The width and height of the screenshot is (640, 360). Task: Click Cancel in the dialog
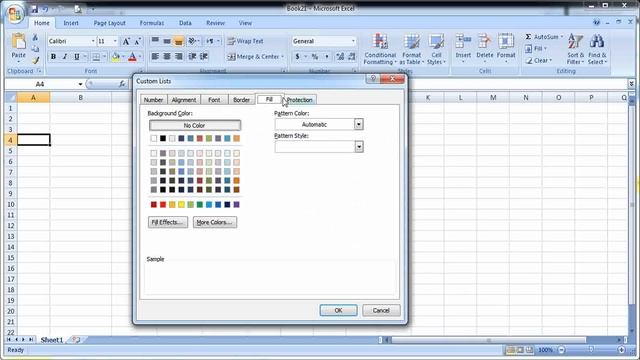pyautogui.click(x=381, y=310)
